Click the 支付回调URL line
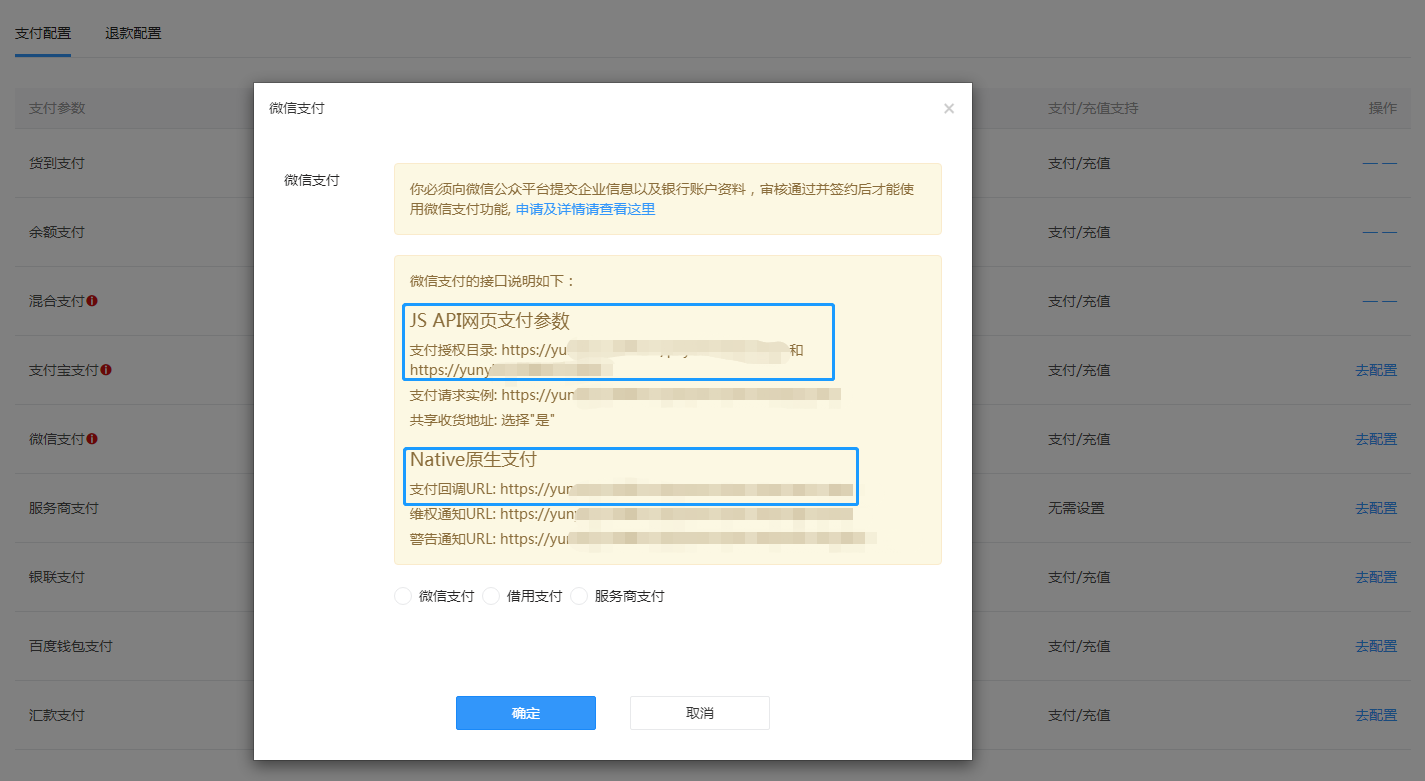The width and height of the screenshot is (1425, 781). coord(631,489)
